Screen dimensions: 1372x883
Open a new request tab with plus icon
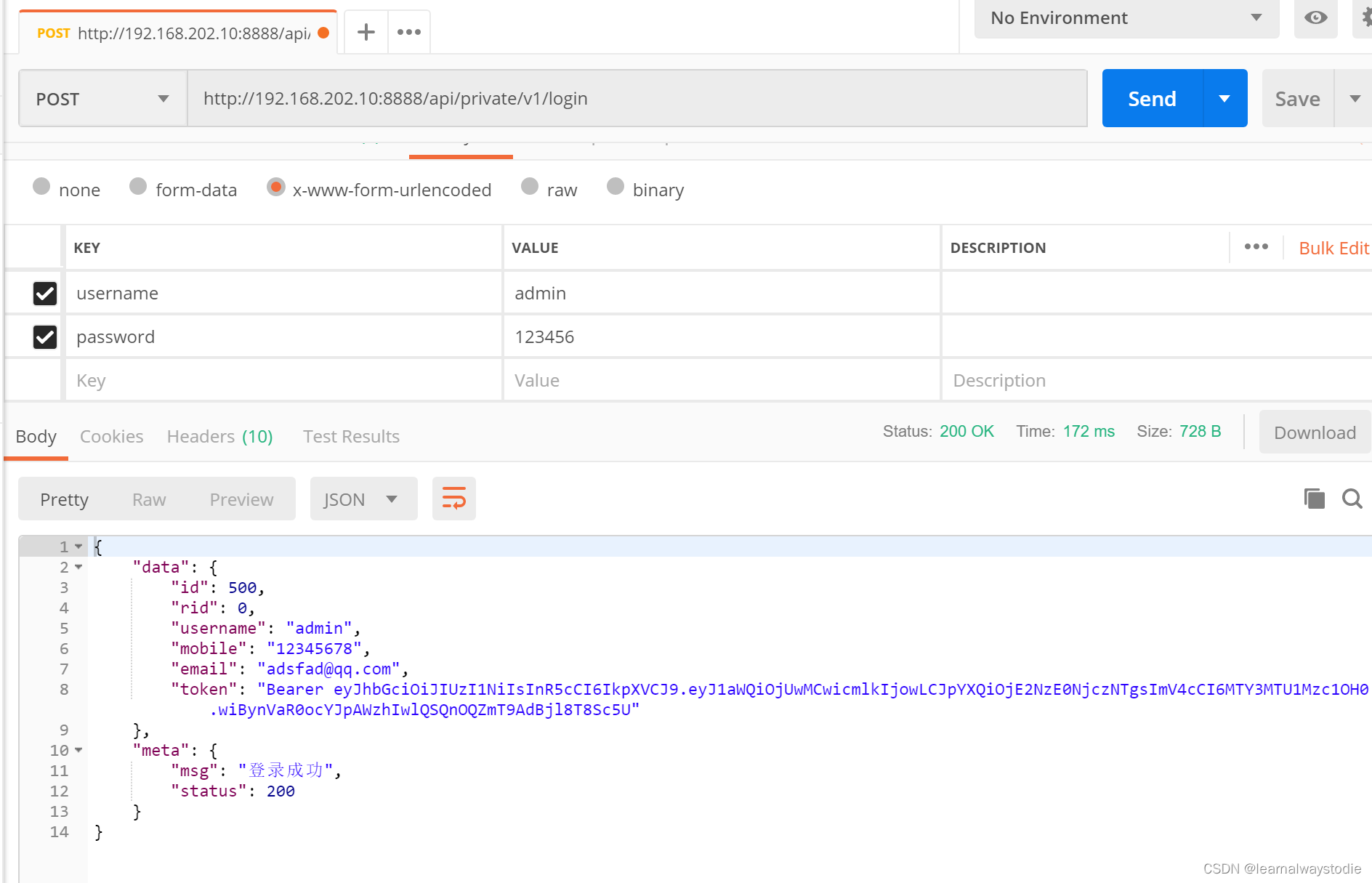pos(366,31)
